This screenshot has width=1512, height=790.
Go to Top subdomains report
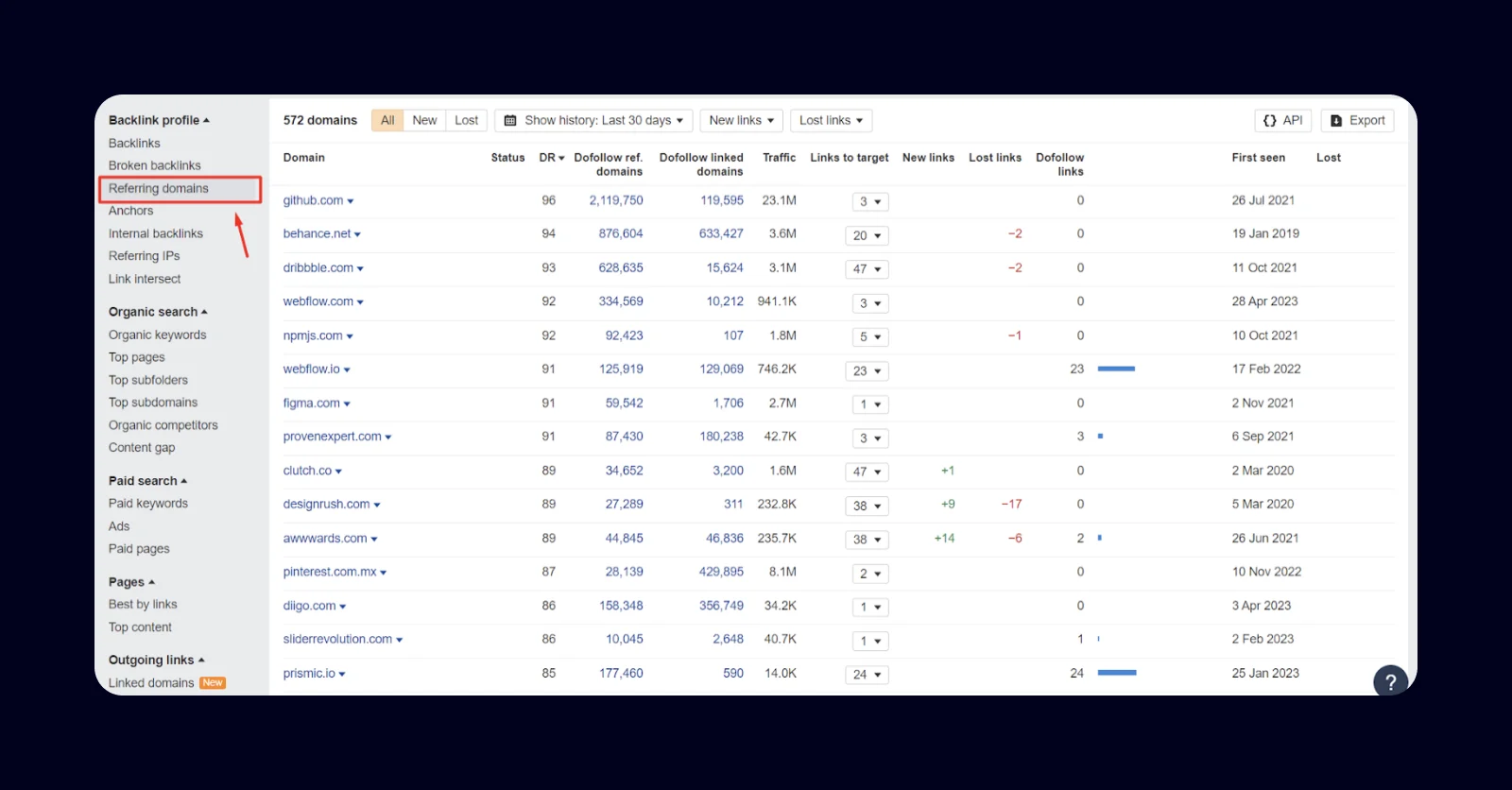(x=153, y=403)
